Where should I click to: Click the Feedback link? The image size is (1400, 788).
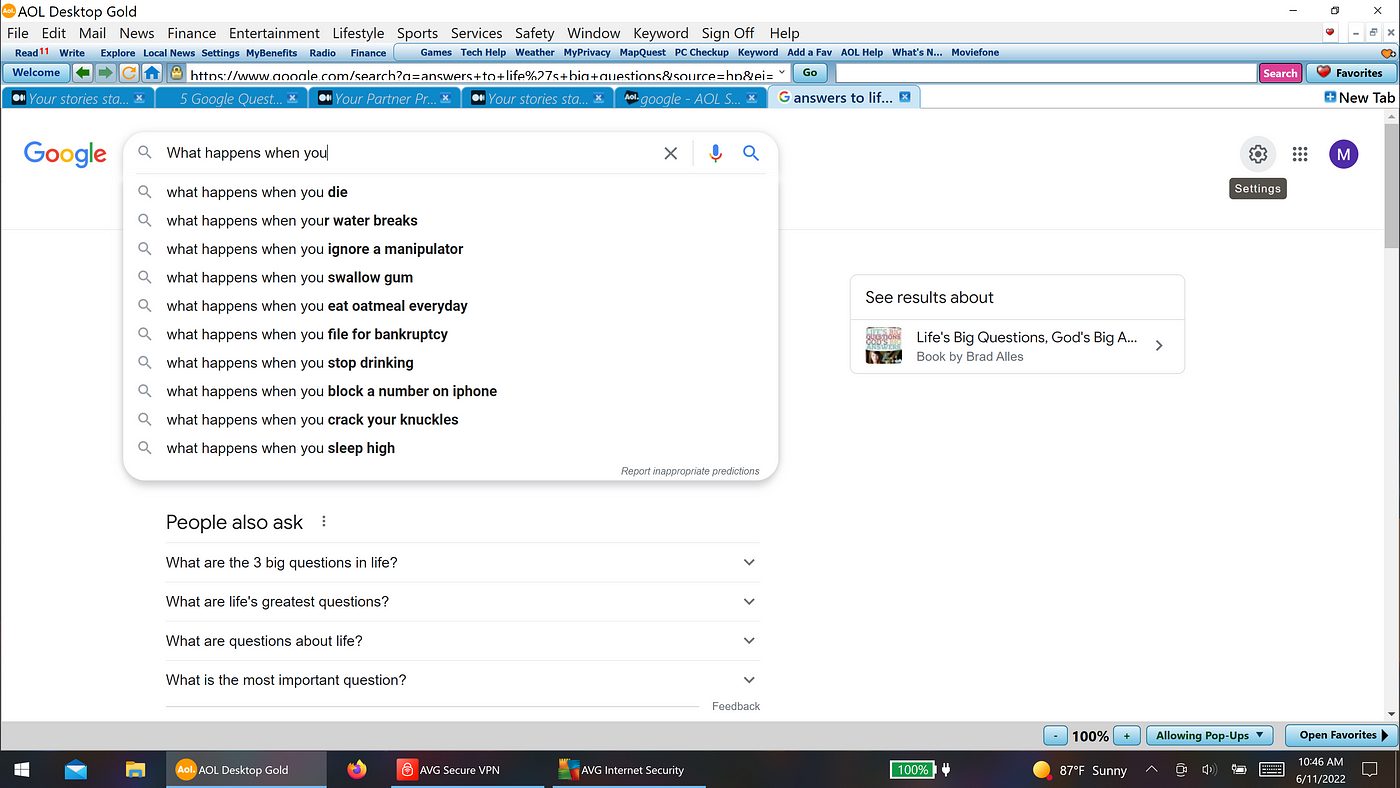tap(736, 706)
